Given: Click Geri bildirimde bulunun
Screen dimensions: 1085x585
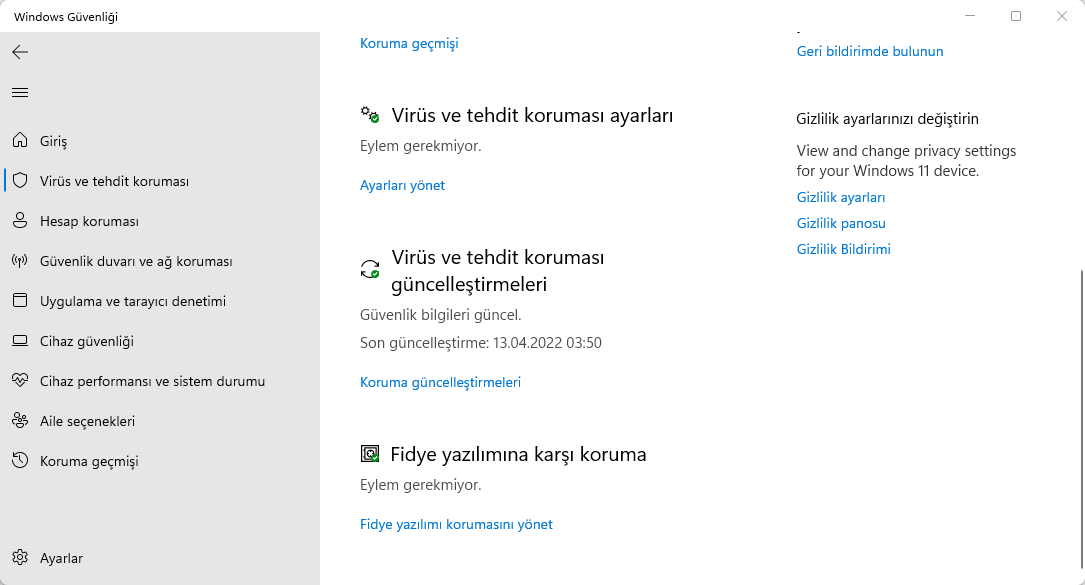Looking at the screenshot, I should pyautogui.click(x=869, y=51).
